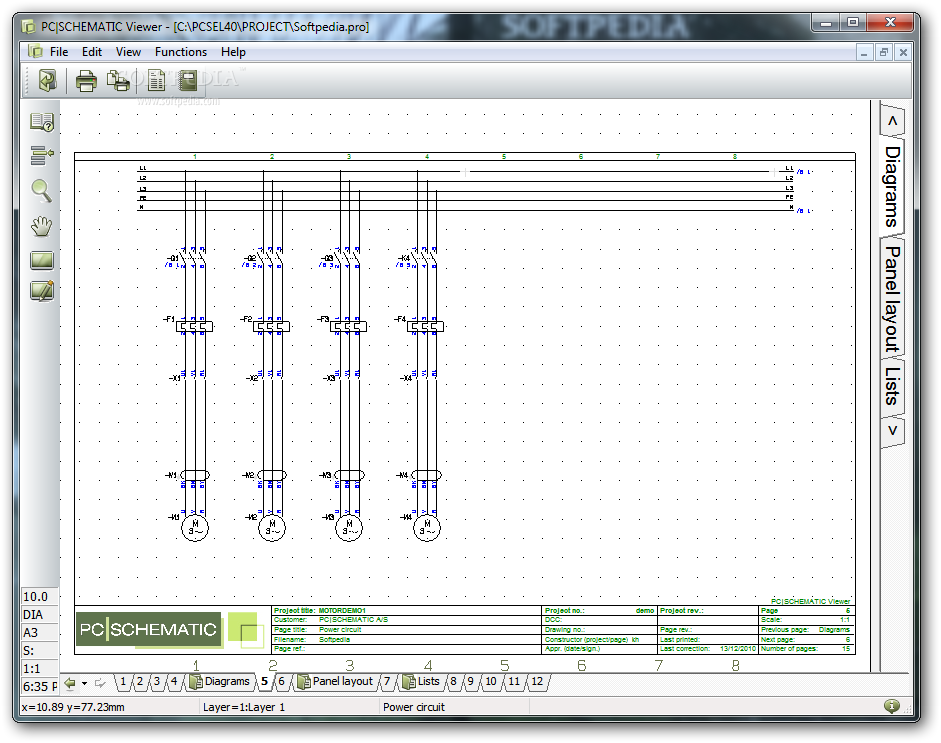Switch to vertical Diagrams tab on right
Screen dimensions: 941x743
[x=892, y=187]
